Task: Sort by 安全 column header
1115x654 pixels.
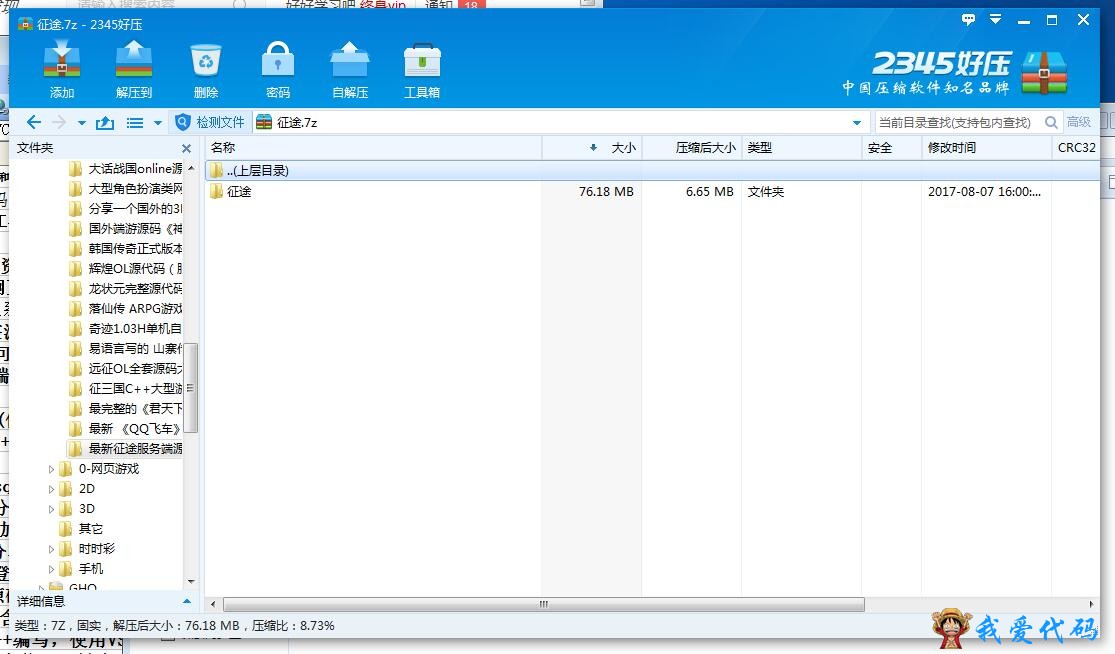Action: click(x=891, y=148)
